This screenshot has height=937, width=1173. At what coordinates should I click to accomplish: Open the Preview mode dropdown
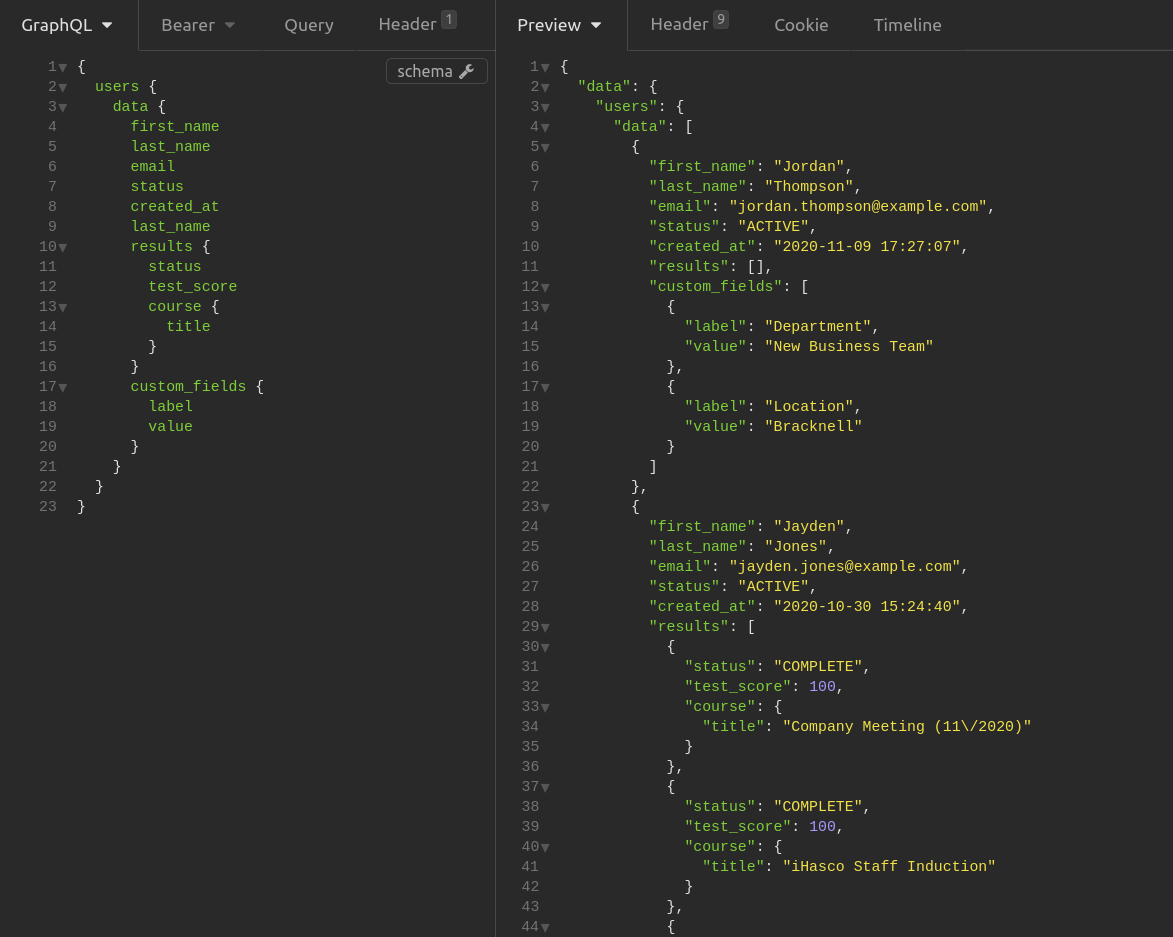click(560, 25)
